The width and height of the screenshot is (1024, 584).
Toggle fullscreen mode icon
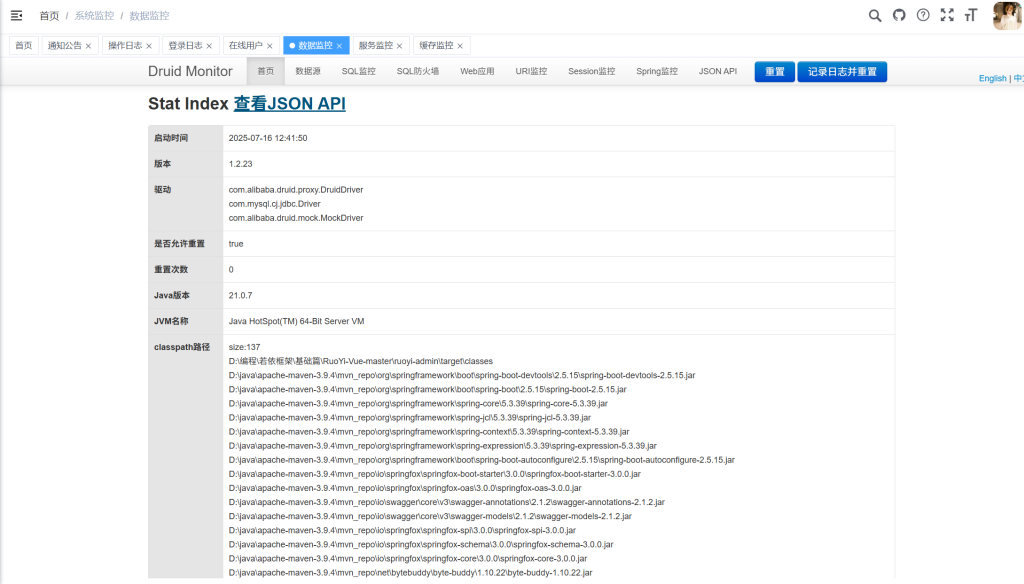[947, 15]
